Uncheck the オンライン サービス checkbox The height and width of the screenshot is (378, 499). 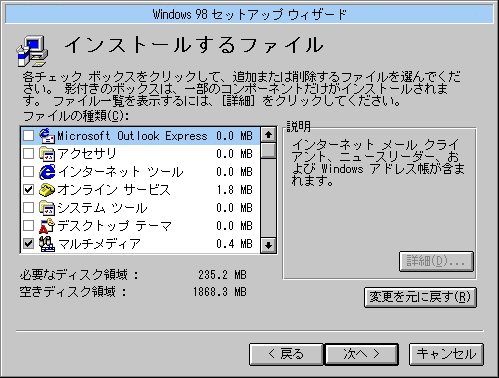[x=28, y=190]
